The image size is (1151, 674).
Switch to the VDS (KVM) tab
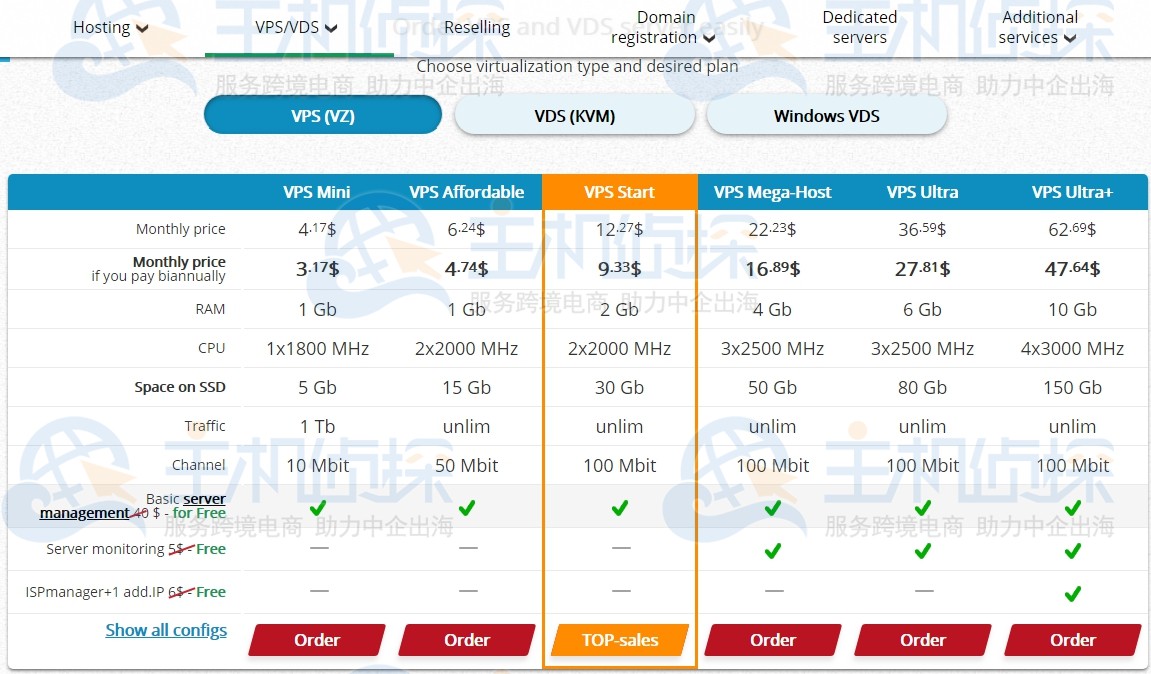pyautogui.click(x=574, y=116)
